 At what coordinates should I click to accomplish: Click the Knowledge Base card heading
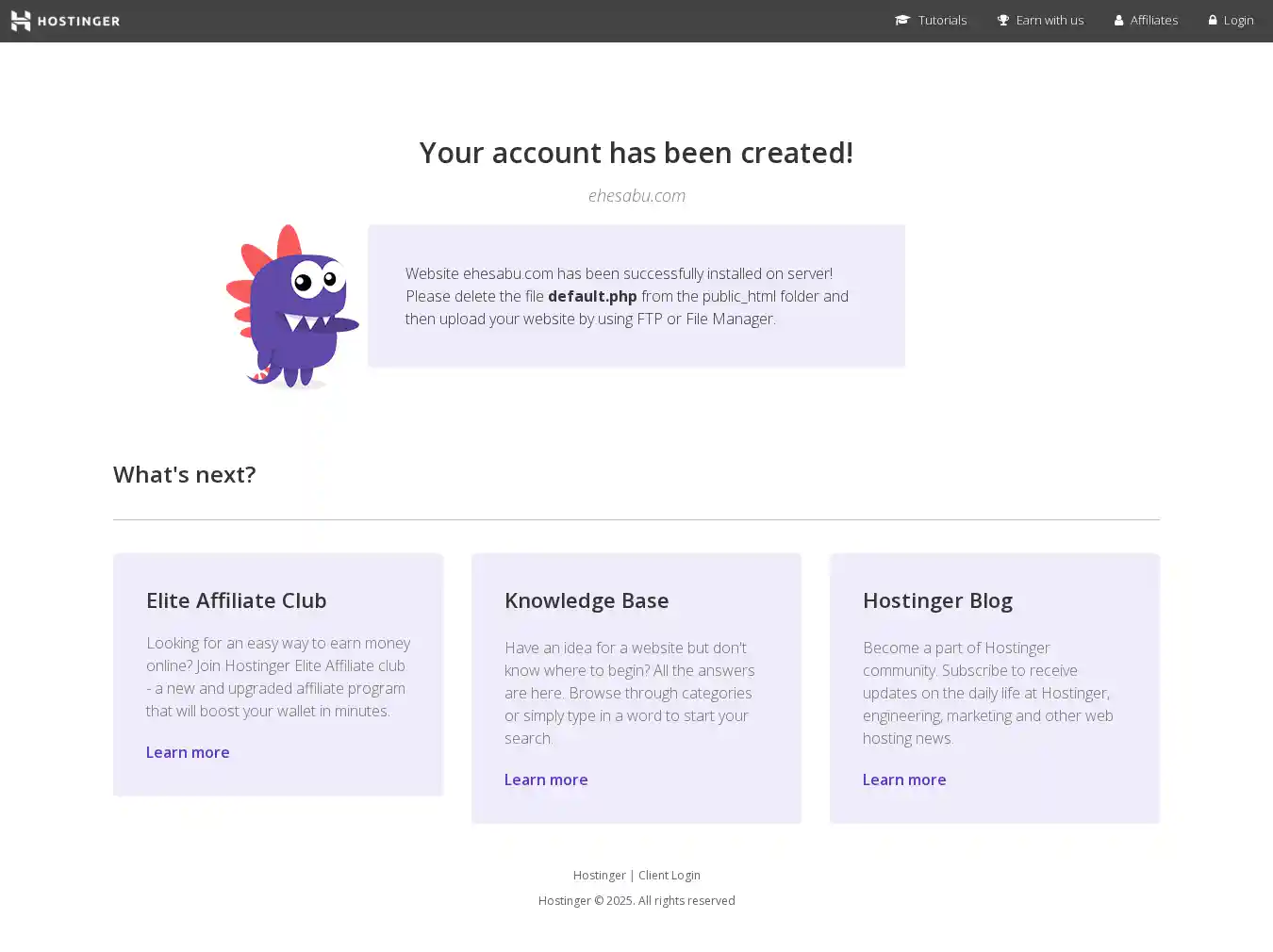coord(587,600)
